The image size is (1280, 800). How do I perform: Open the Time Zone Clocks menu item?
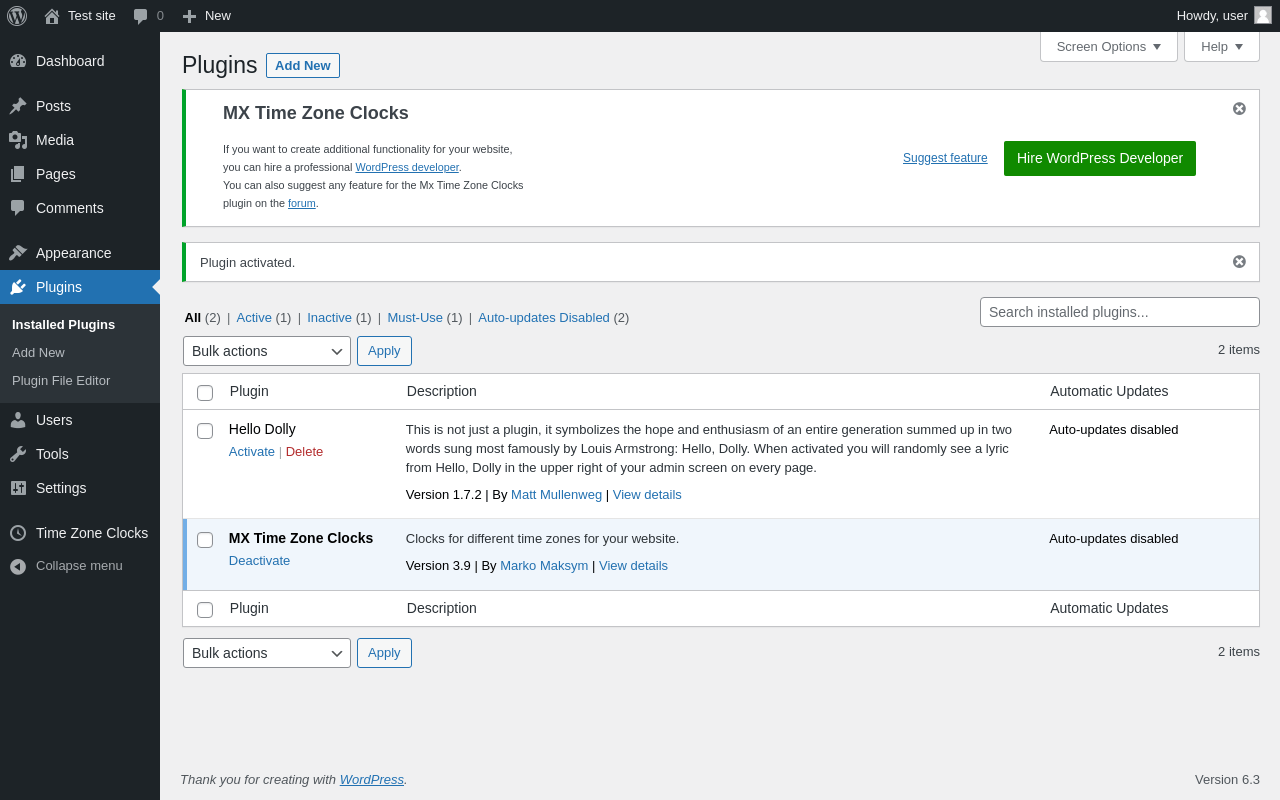coord(80,533)
